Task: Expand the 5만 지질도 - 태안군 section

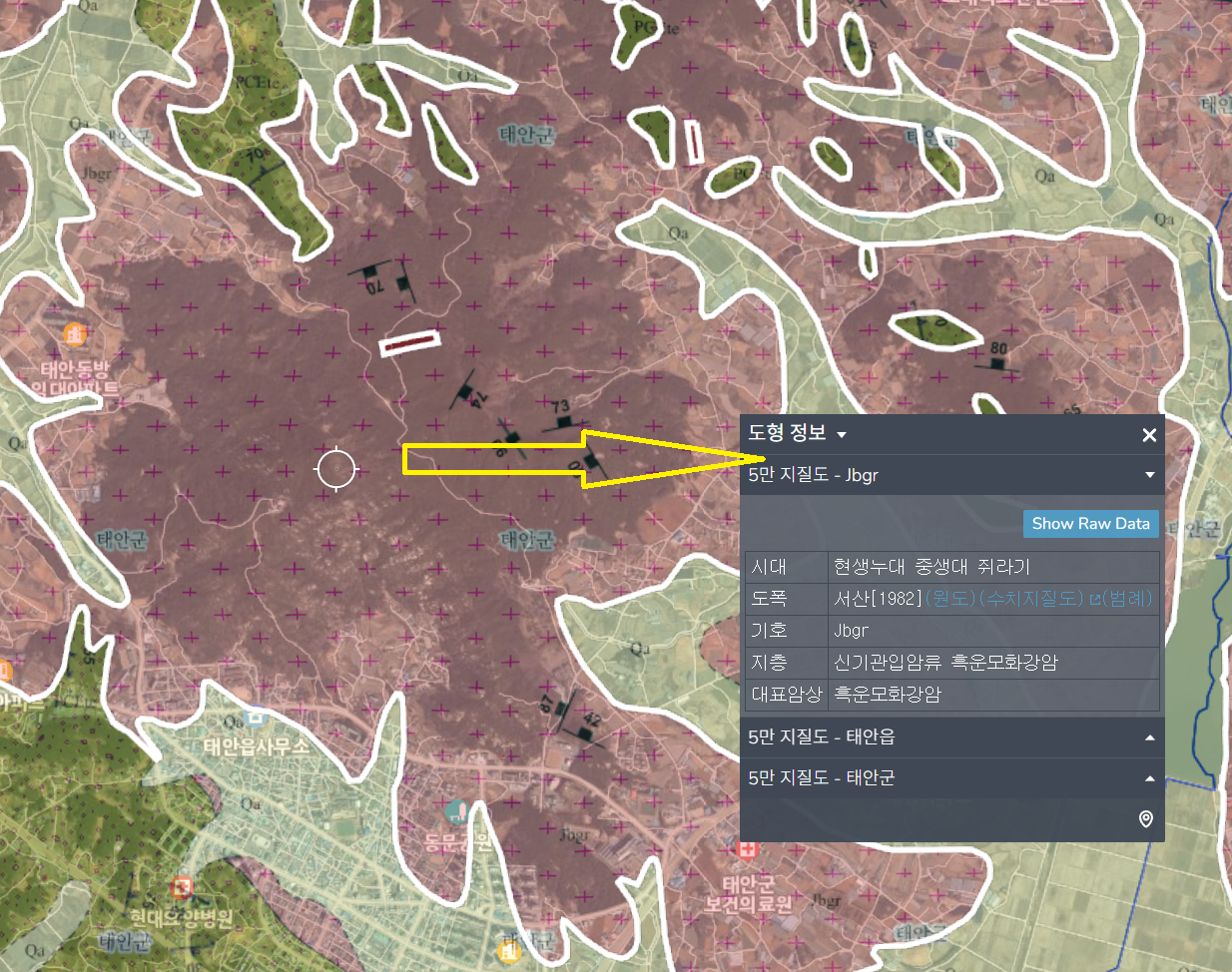Action: pyautogui.click(x=1149, y=778)
